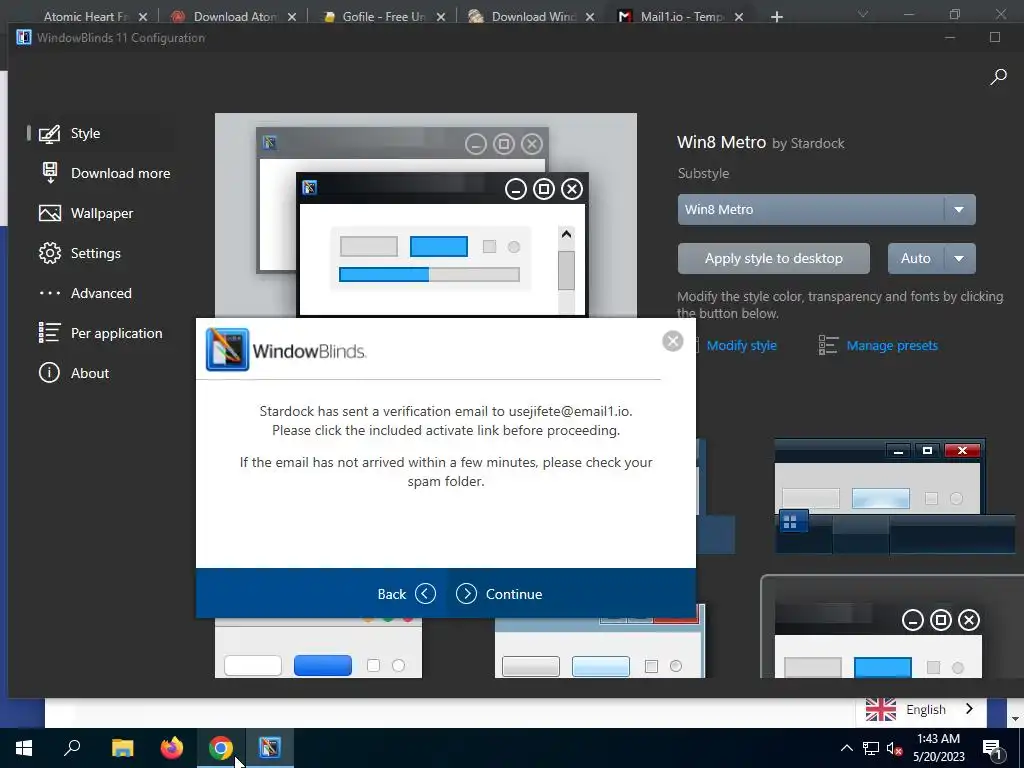
Task: Close the Gofile browser tab
Action: click(x=441, y=17)
